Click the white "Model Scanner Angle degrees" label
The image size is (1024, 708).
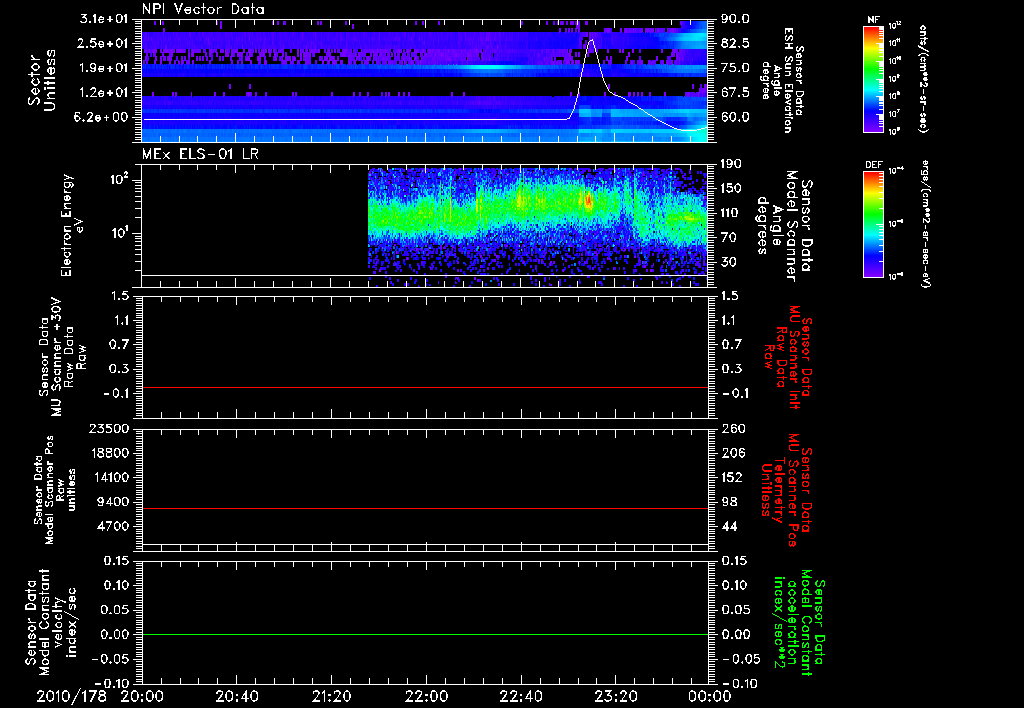pos(784,225)
